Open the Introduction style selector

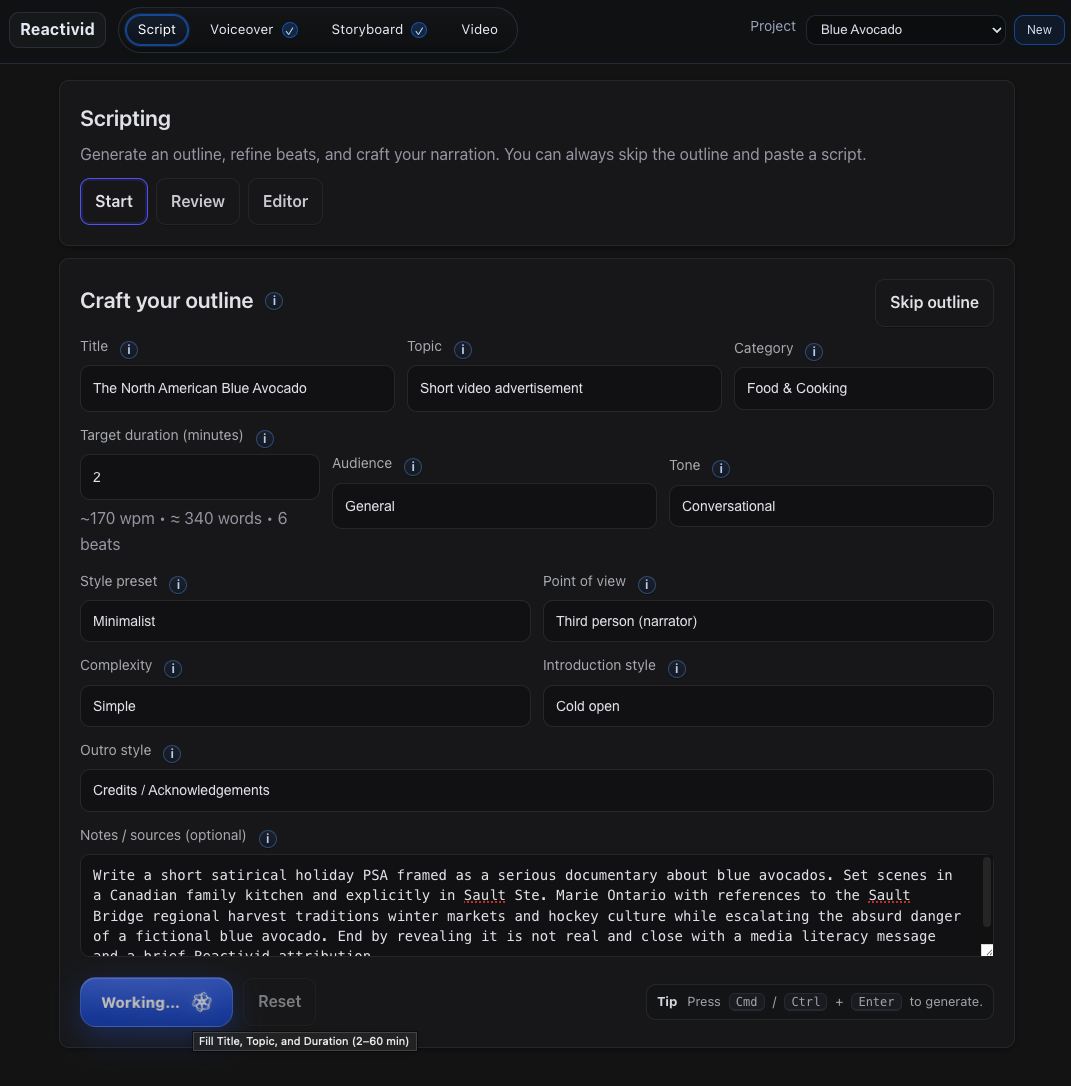click(767, 706)
